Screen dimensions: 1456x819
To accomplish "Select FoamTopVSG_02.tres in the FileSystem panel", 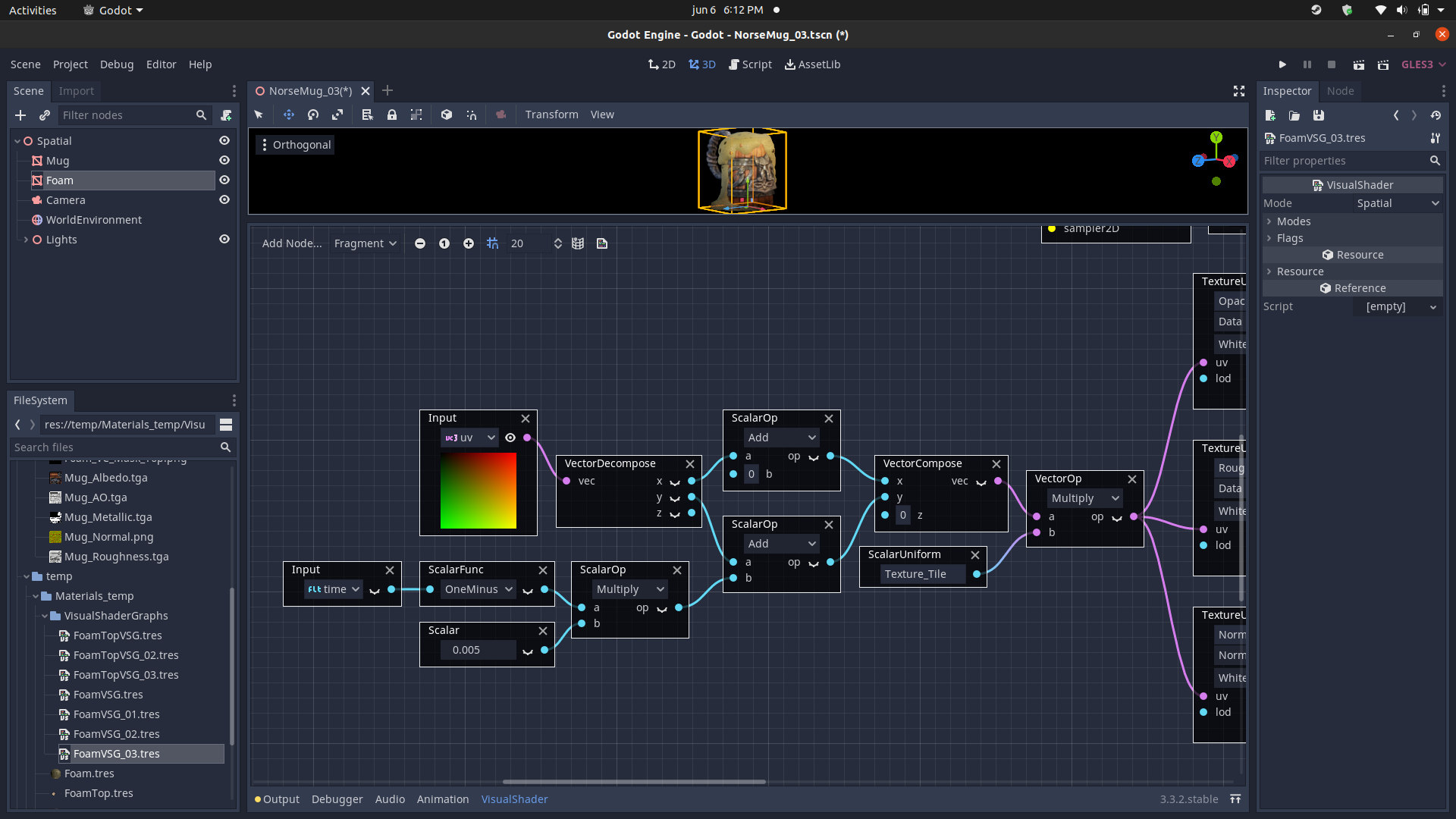I will [126, 654].
